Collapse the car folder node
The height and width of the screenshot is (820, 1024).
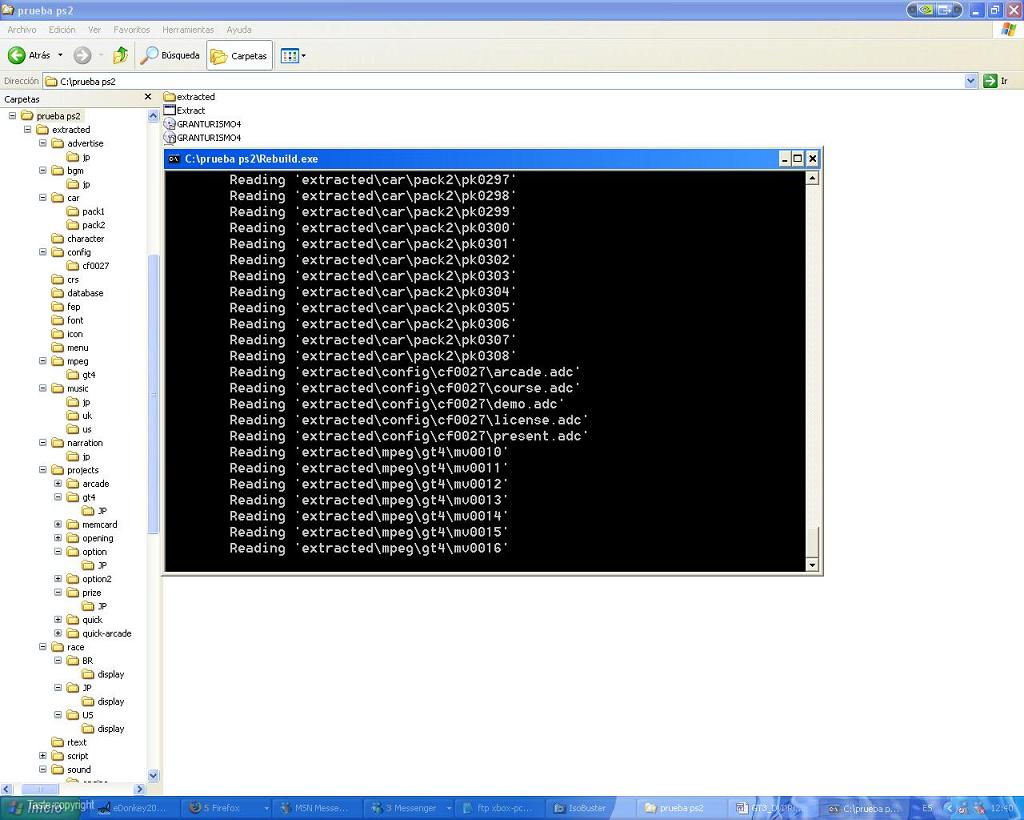(x=42, y=198)
